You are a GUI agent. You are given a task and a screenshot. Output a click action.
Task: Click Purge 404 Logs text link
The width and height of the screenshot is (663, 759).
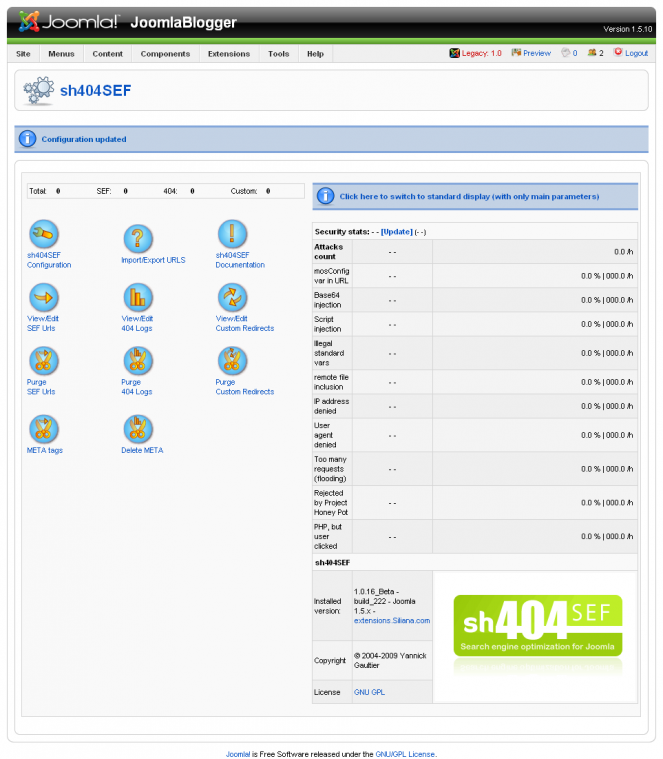[137, 387]
